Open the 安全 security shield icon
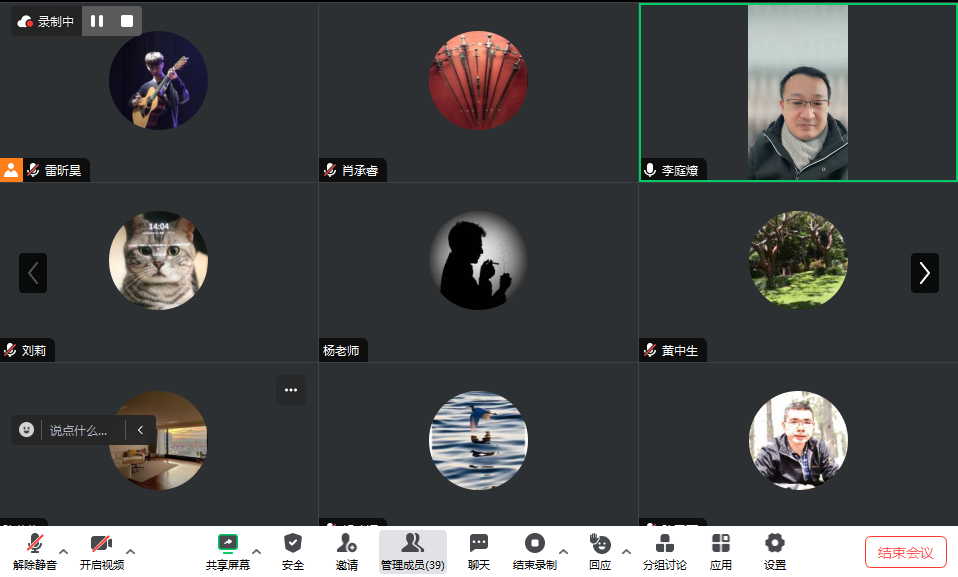Screen dimensions: 958x577 [292, 543]
